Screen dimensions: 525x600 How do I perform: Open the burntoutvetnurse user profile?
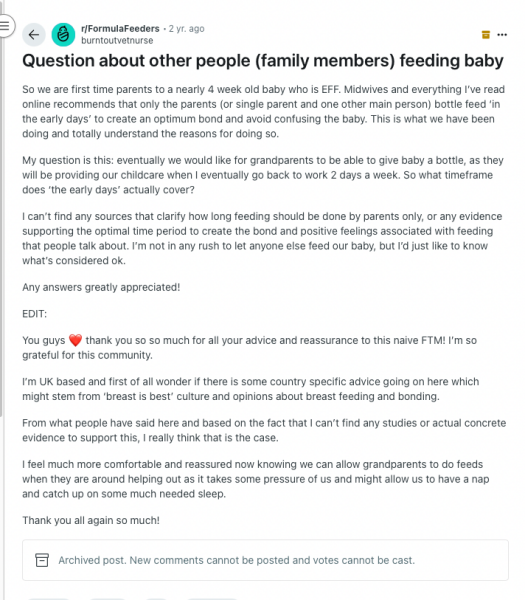(x=117, y=41)
